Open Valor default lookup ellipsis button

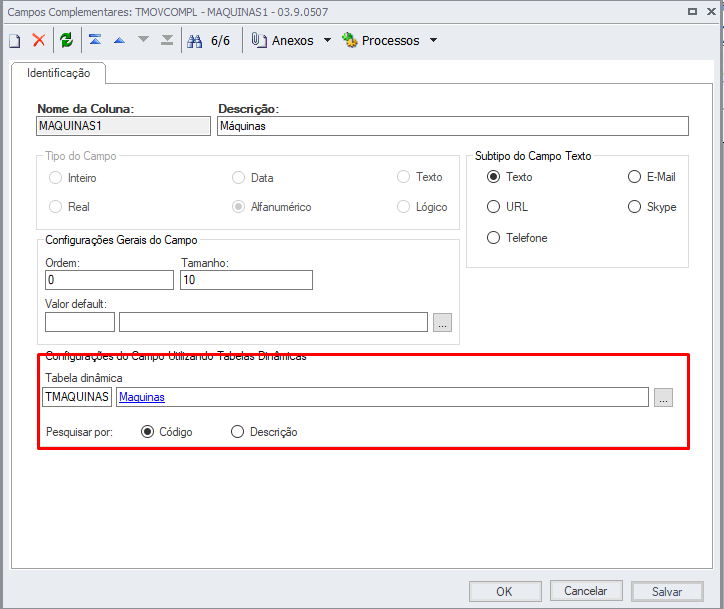click(442, 322)
